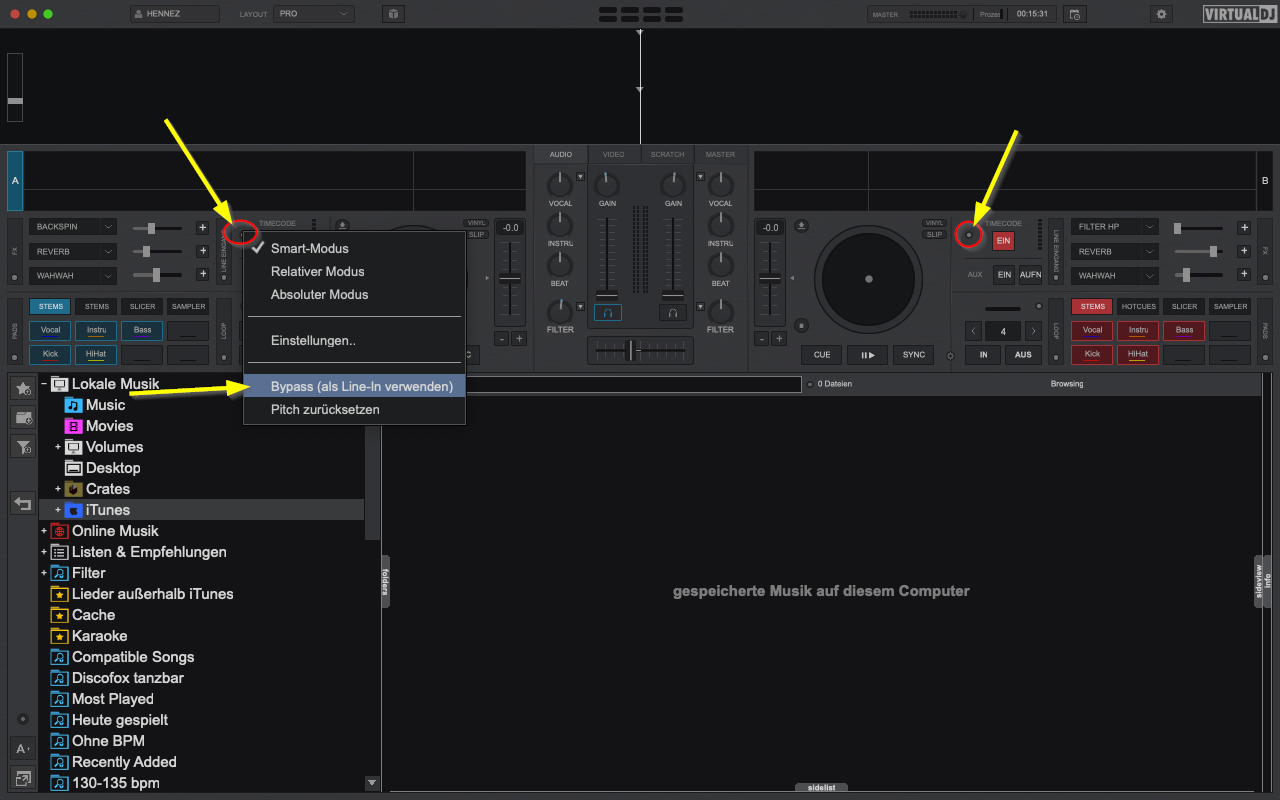
Task: Click the window pop-out icon at bottom left
Action: click(22, 777)
